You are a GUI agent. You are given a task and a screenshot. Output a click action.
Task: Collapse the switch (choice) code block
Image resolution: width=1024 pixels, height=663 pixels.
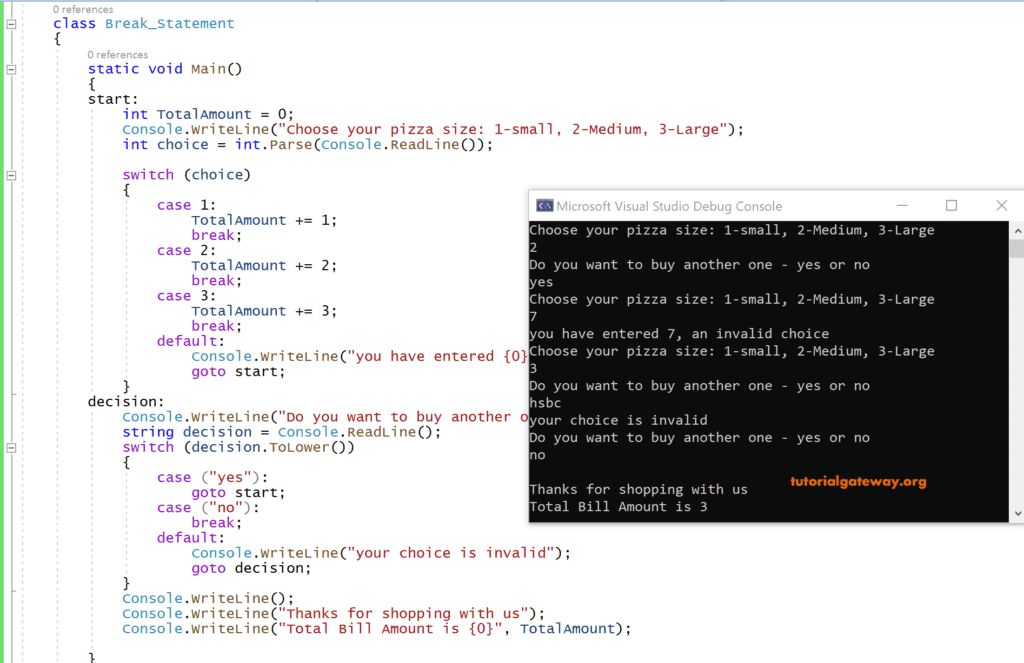(x=9, y=174)
